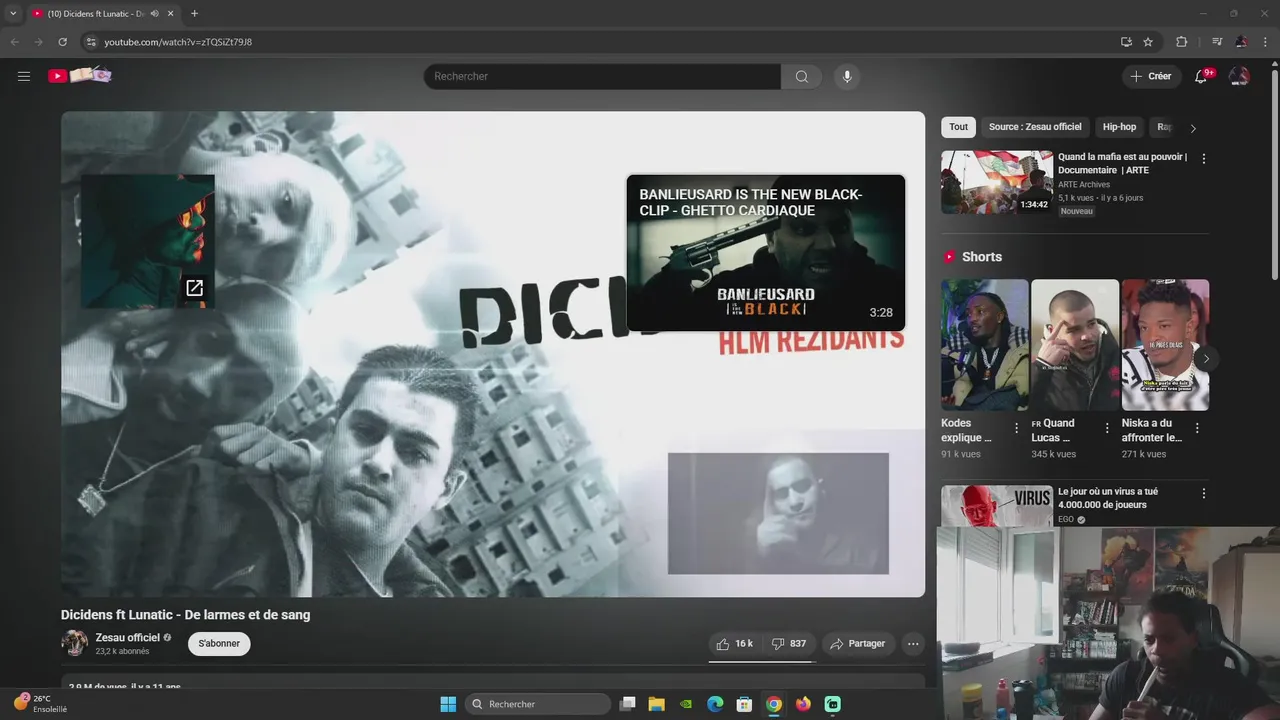Open the YouTube guide hamburger menu
The image size is (1280, 720).
(24, 76)
